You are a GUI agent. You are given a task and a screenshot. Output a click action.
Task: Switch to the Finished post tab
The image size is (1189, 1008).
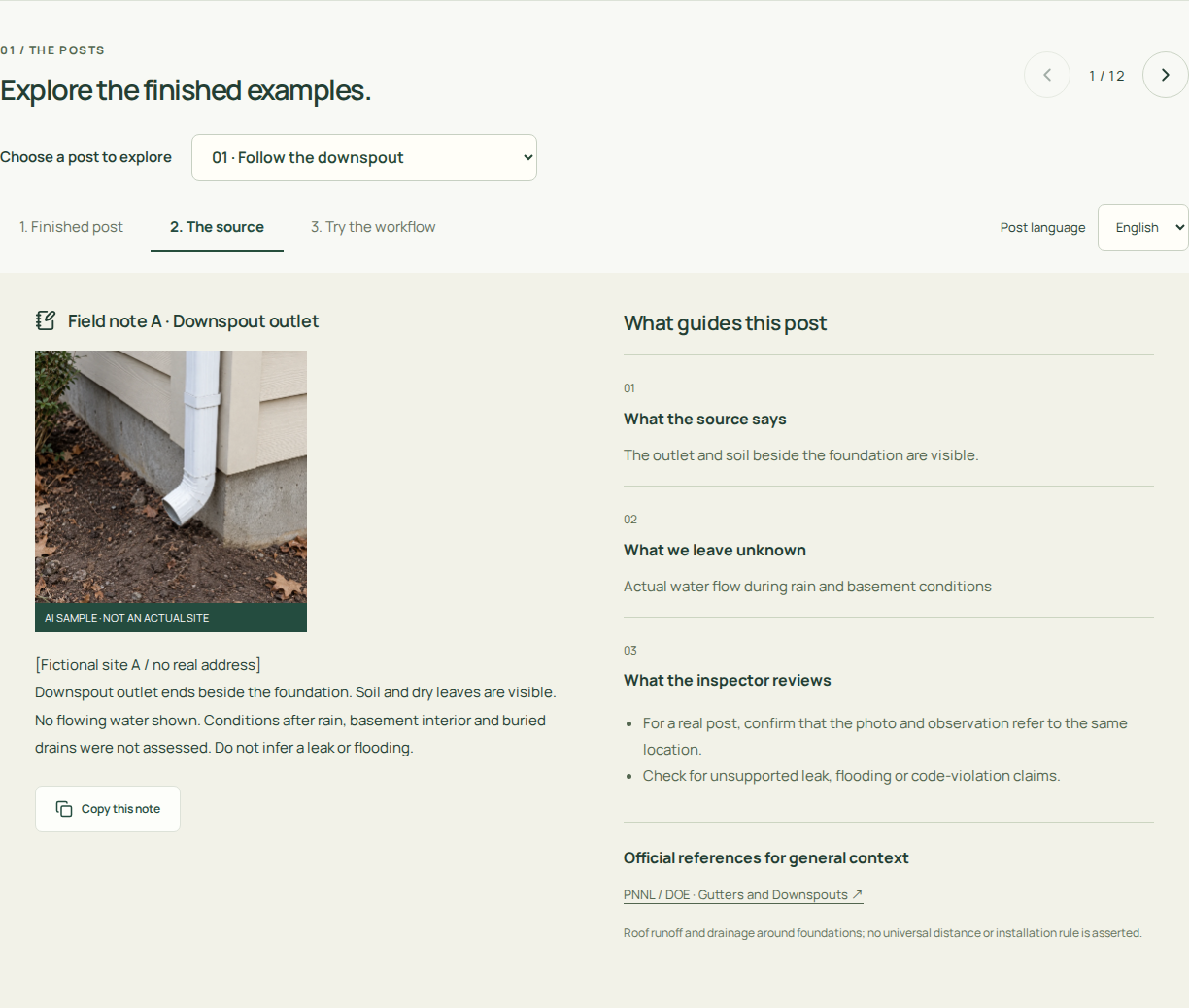(x=71, y=227)
